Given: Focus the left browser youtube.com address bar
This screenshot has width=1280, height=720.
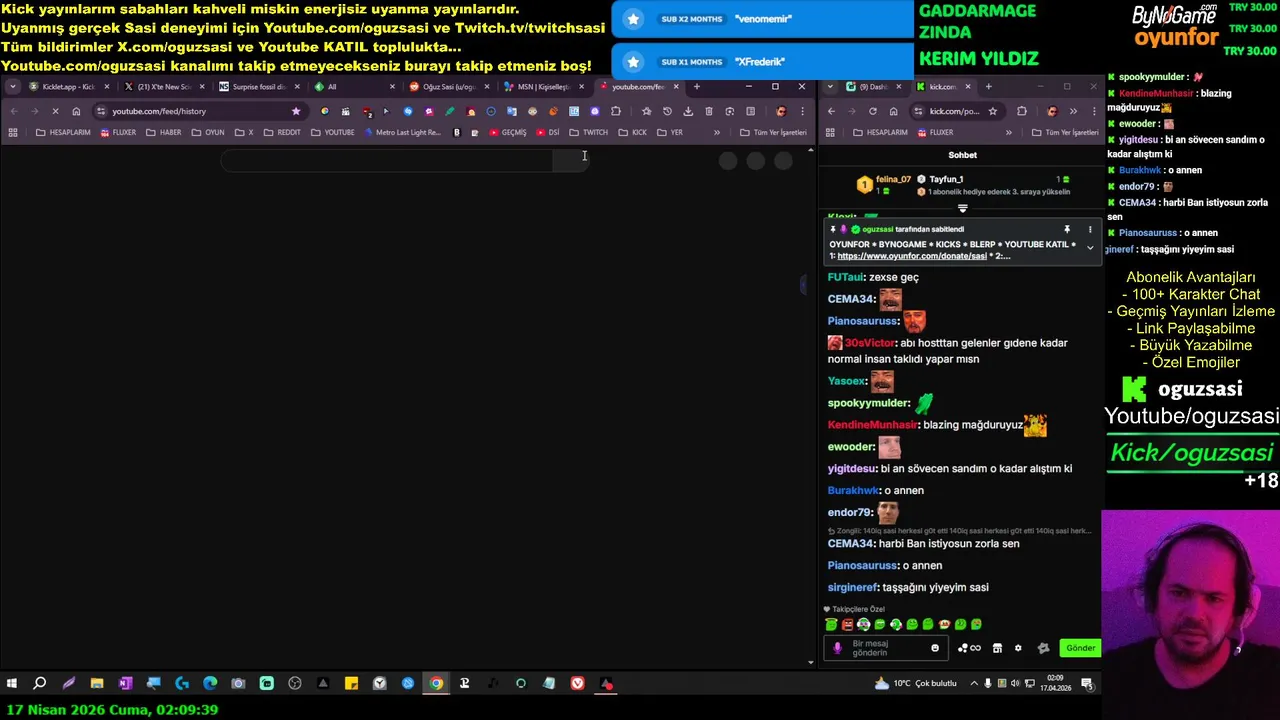Looking at the screenshot, I should click(200, 111).
